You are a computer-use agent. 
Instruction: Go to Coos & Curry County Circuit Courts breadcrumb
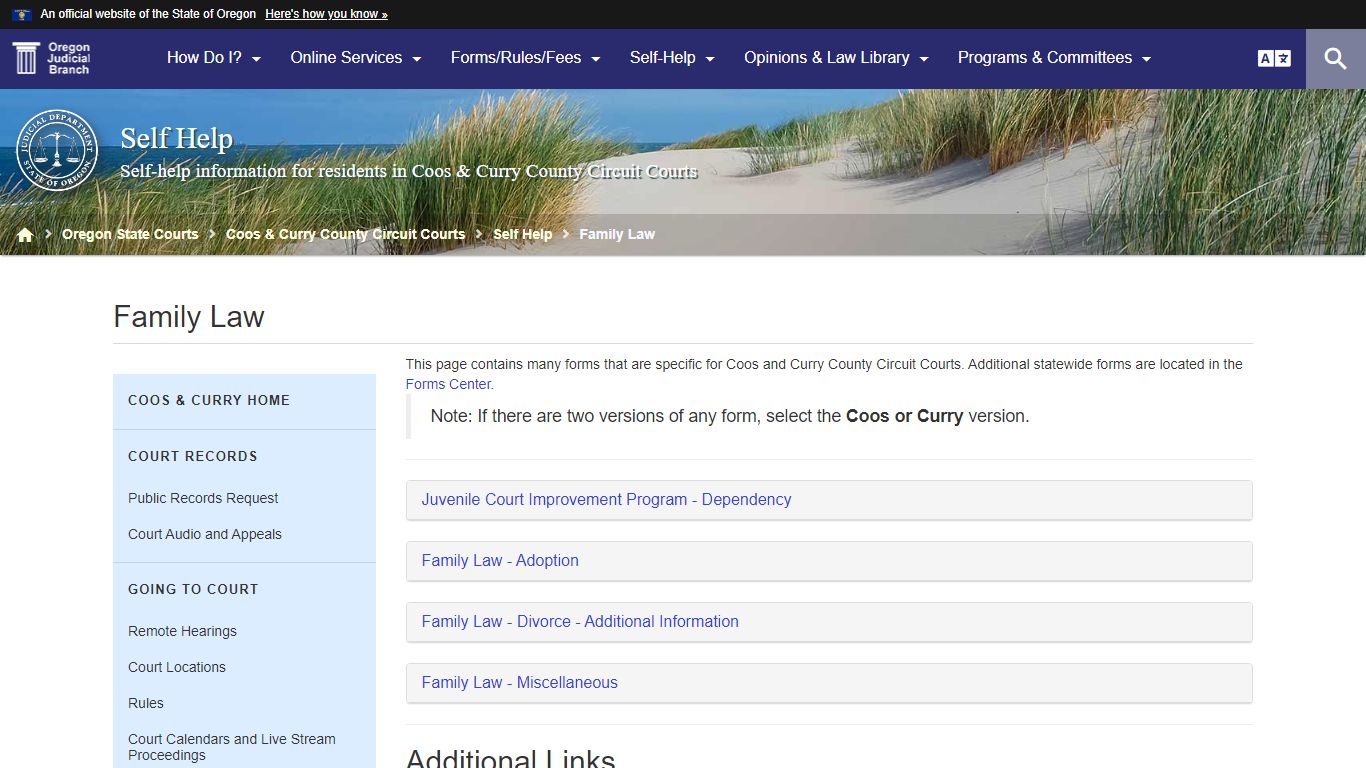tap(345, 234)
